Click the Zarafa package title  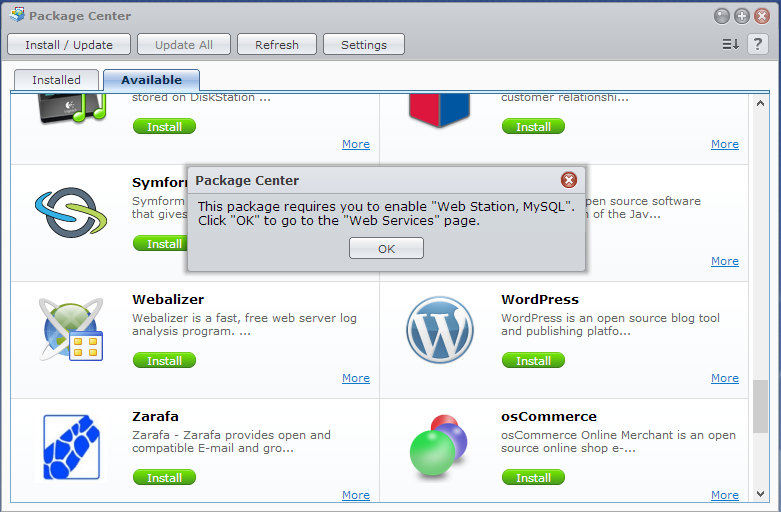[155, 416]
